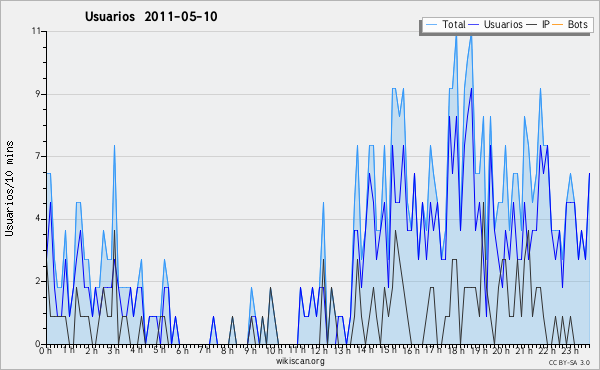Click the '12 h' x-axis label
The width and height of the screenshot is (600, 370).
click(319, 351)
